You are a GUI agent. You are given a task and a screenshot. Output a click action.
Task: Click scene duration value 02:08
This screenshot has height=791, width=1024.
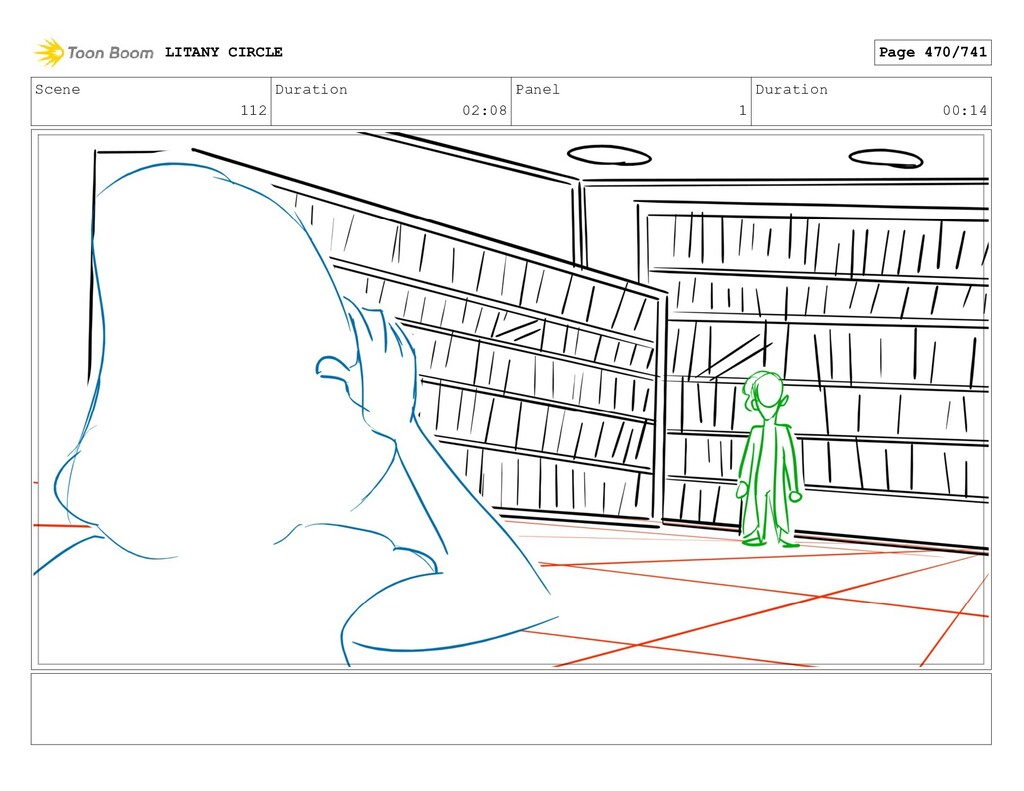pyautogui.click(x=485, y=110)
